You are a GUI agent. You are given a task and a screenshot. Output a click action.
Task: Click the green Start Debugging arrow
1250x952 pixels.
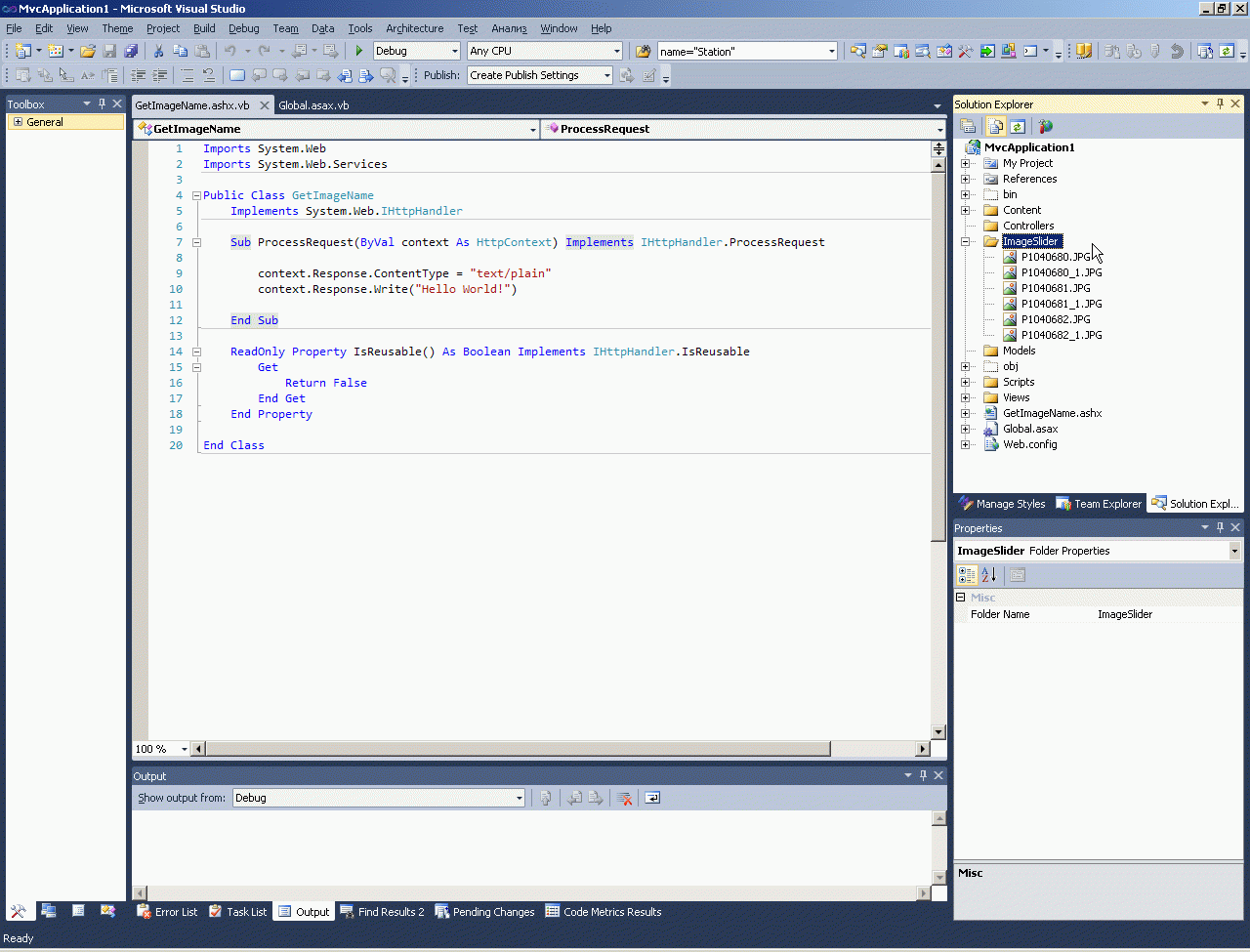coord(359,51)
